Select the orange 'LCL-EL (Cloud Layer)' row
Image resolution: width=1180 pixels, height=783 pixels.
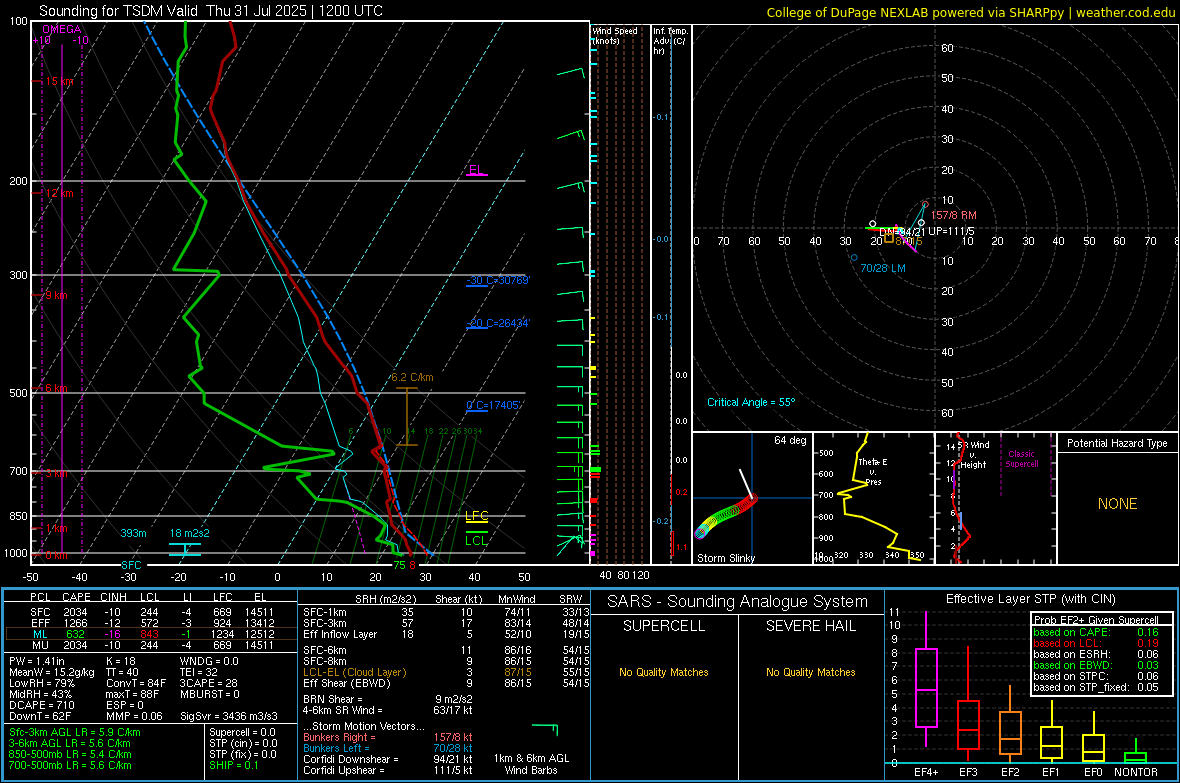(447, 672)
